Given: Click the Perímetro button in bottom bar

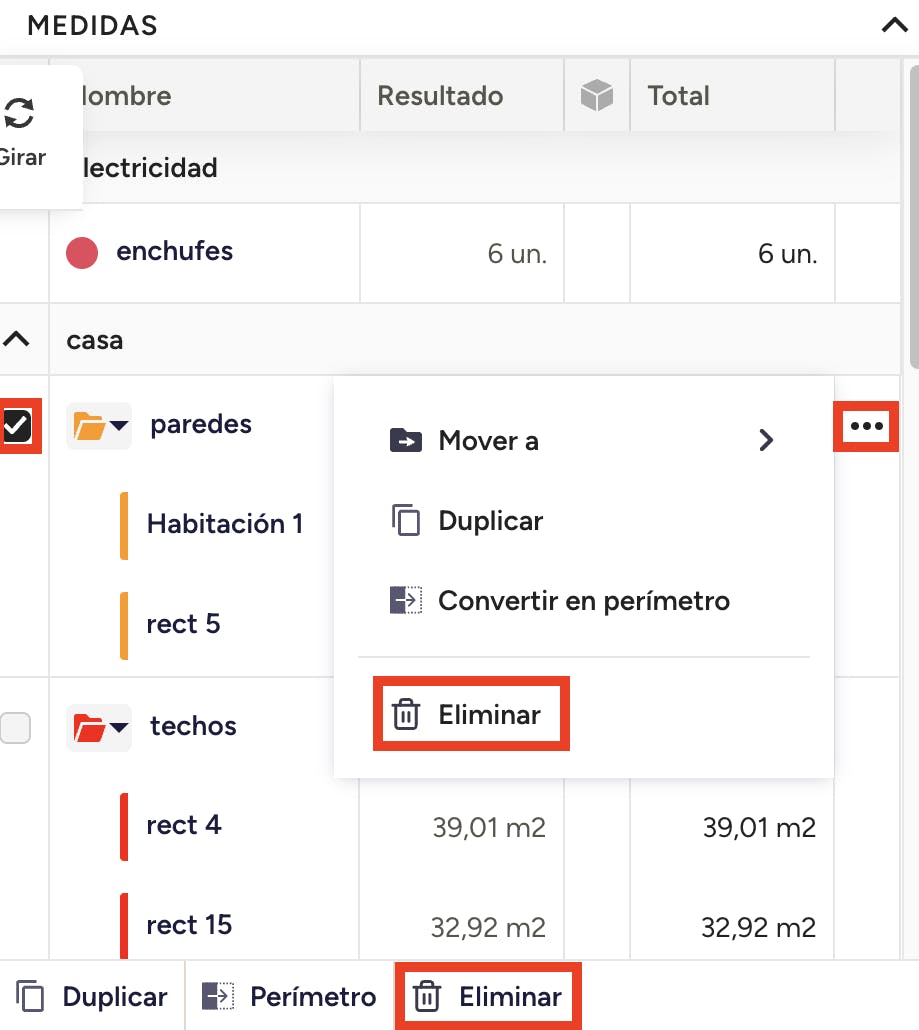Looking at the screenshot, I should coord(289,996).
